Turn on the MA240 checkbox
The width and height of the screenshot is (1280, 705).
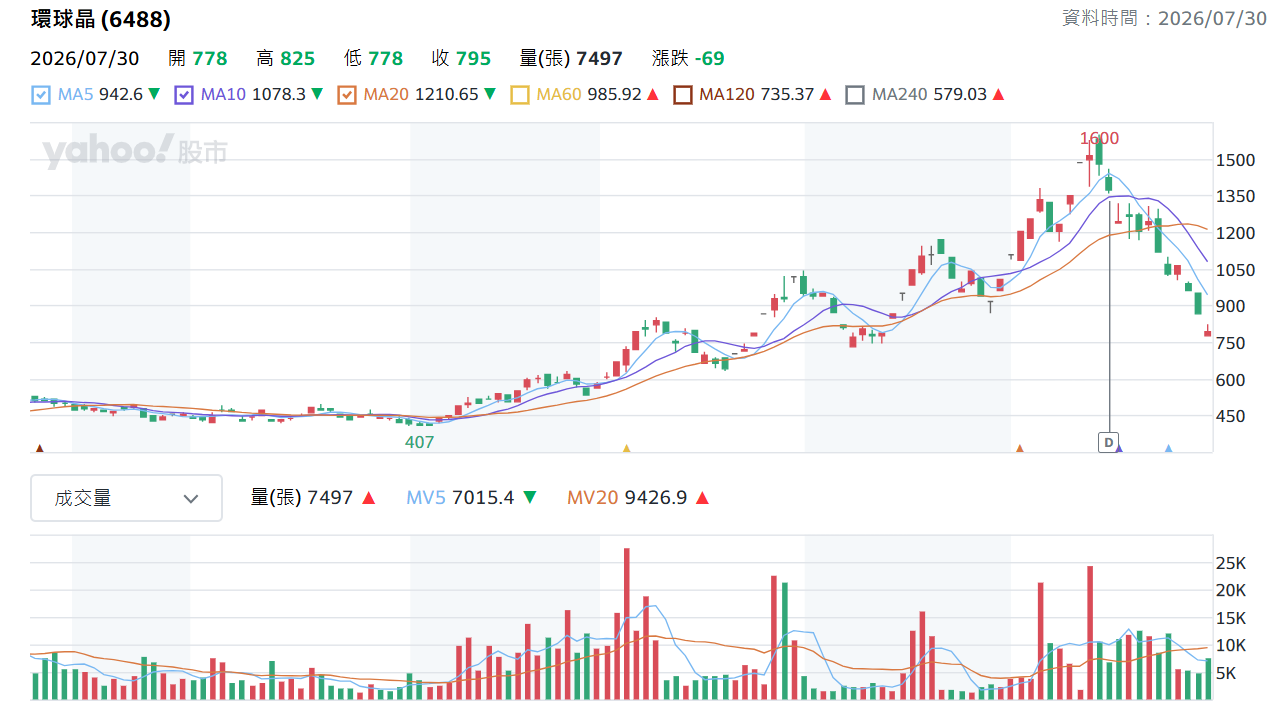[855, 95]
